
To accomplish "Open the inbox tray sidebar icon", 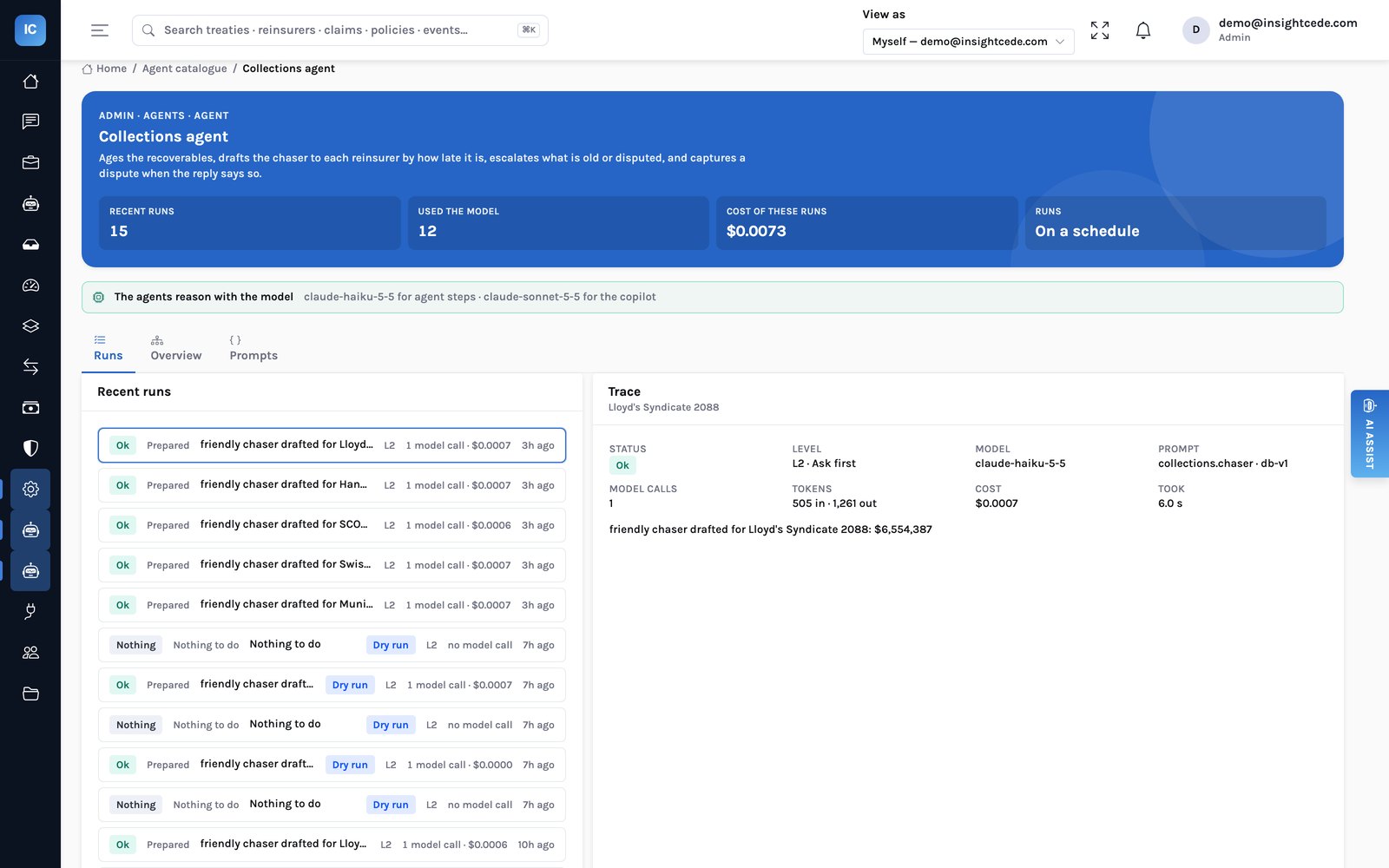I will [x=30, y=245].
